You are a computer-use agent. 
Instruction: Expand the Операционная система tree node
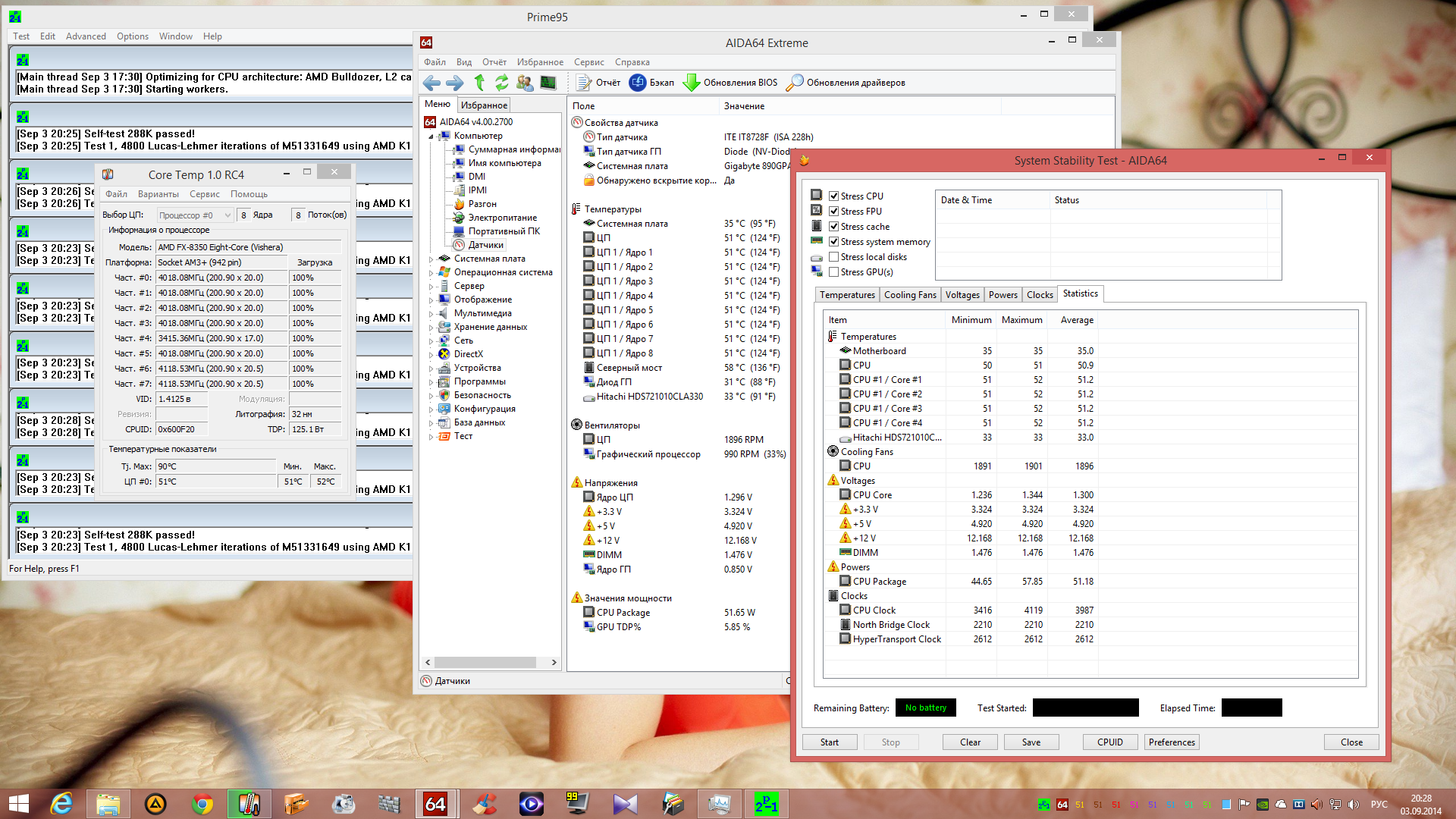tap(431, 273)
